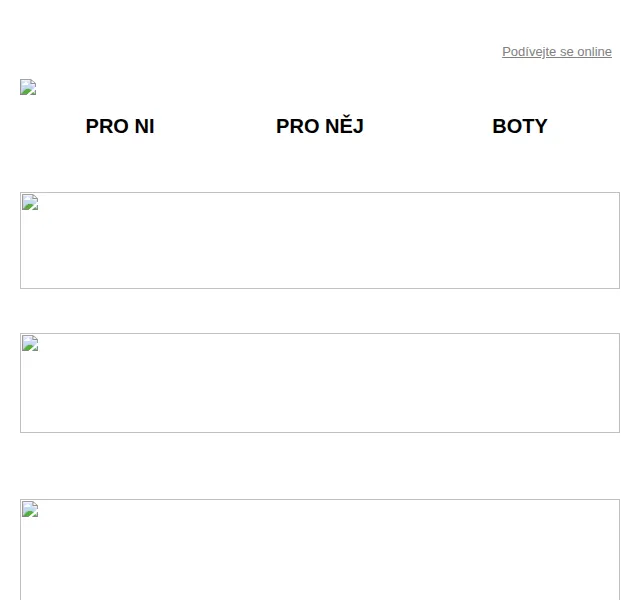The image size is (640, 600).
Task: Select the women's section labeled PRO NI
Action: (x=120, y=126)
